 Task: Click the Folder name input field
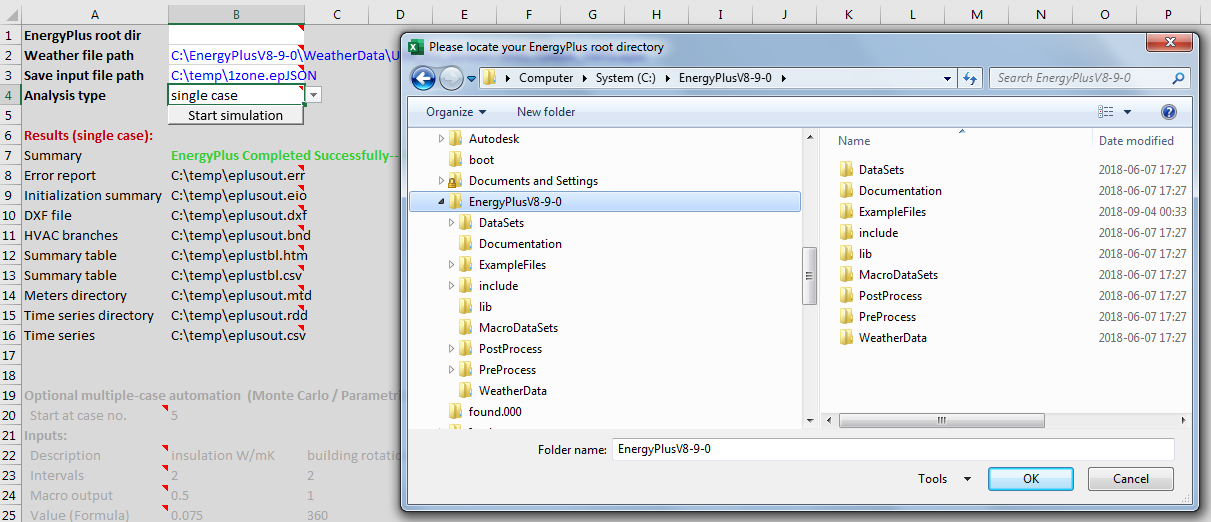[892, 449]
